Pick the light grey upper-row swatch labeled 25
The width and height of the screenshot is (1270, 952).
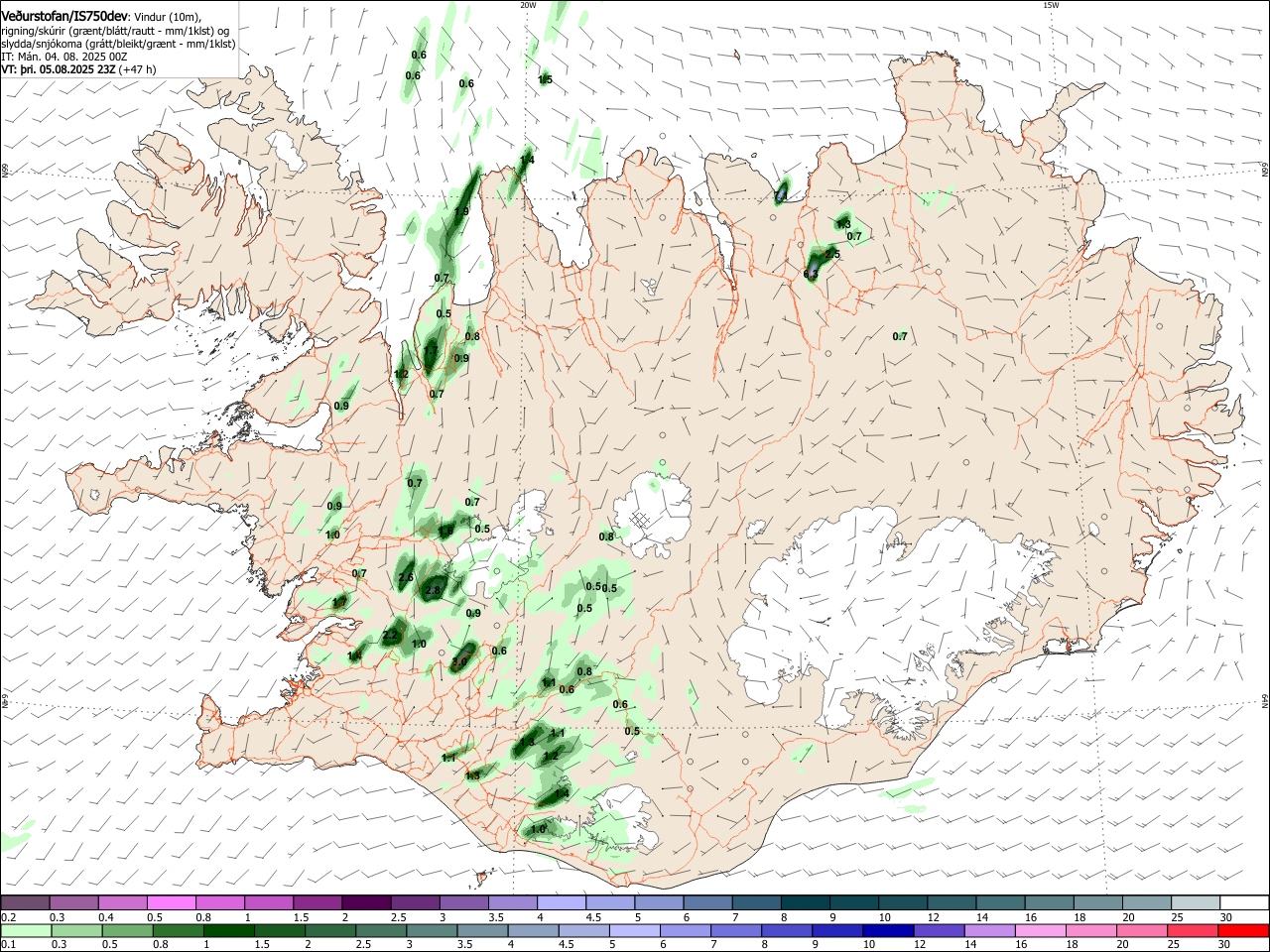pyautogui.click(x=1197, y=902)
